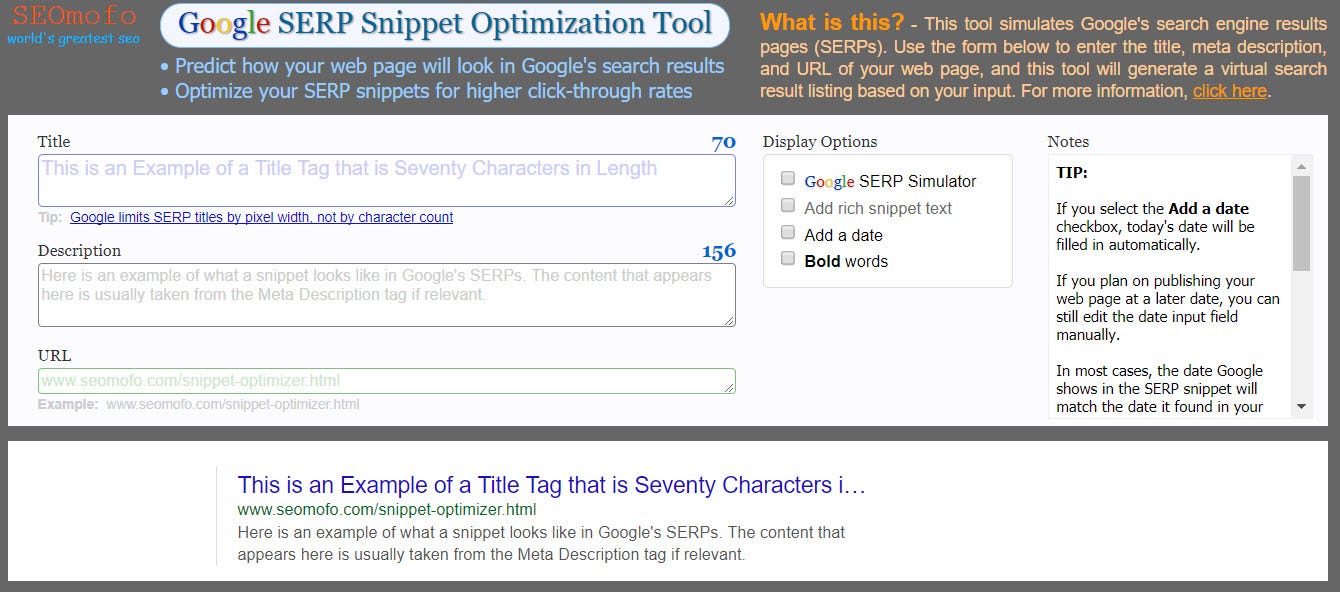Click the SEOmofo logo
The image size is (1340, 592).
click(x=73, y=17)
